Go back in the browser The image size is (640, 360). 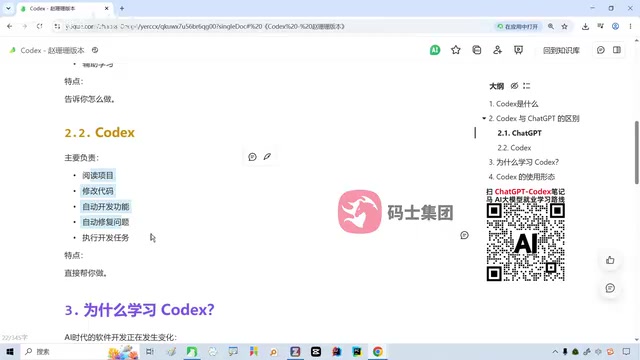tap(9, 26)
